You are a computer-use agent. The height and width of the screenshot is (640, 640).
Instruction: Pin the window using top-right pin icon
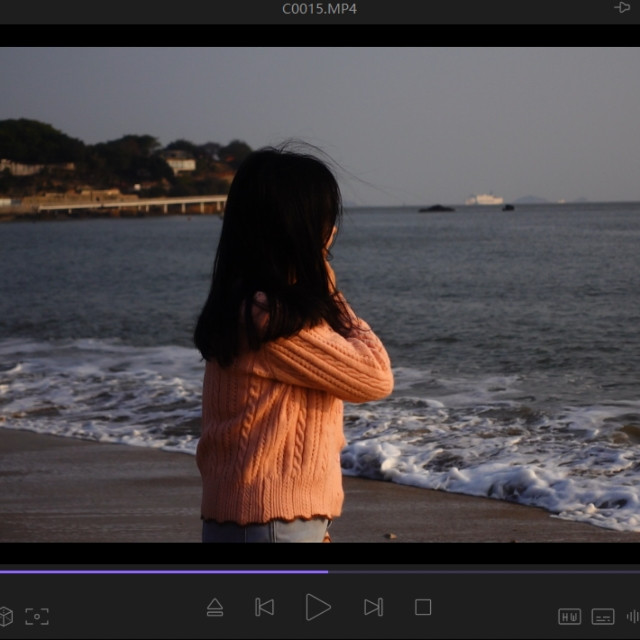[622, 8]
